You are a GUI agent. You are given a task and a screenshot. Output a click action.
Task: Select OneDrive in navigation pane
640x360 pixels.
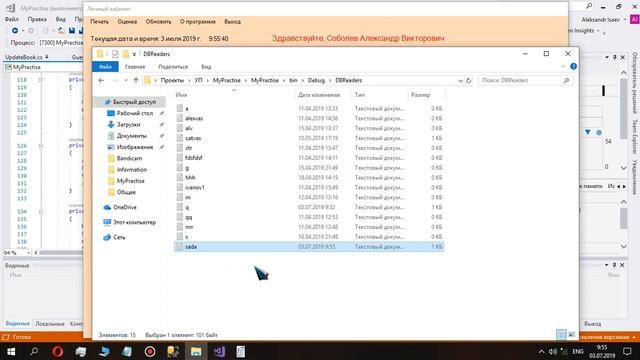point(124,207)
